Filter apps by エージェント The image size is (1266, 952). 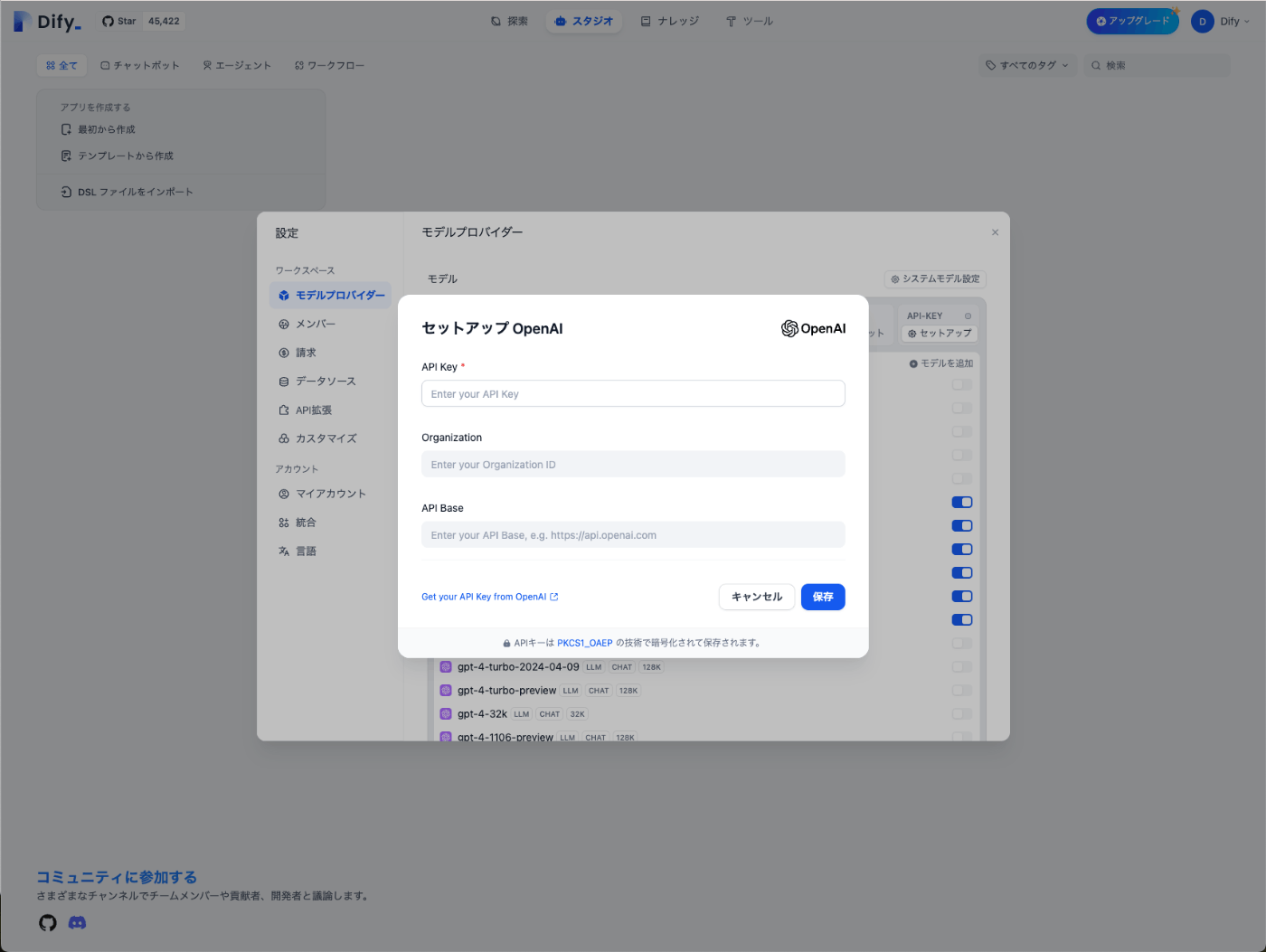pos(237,65)
